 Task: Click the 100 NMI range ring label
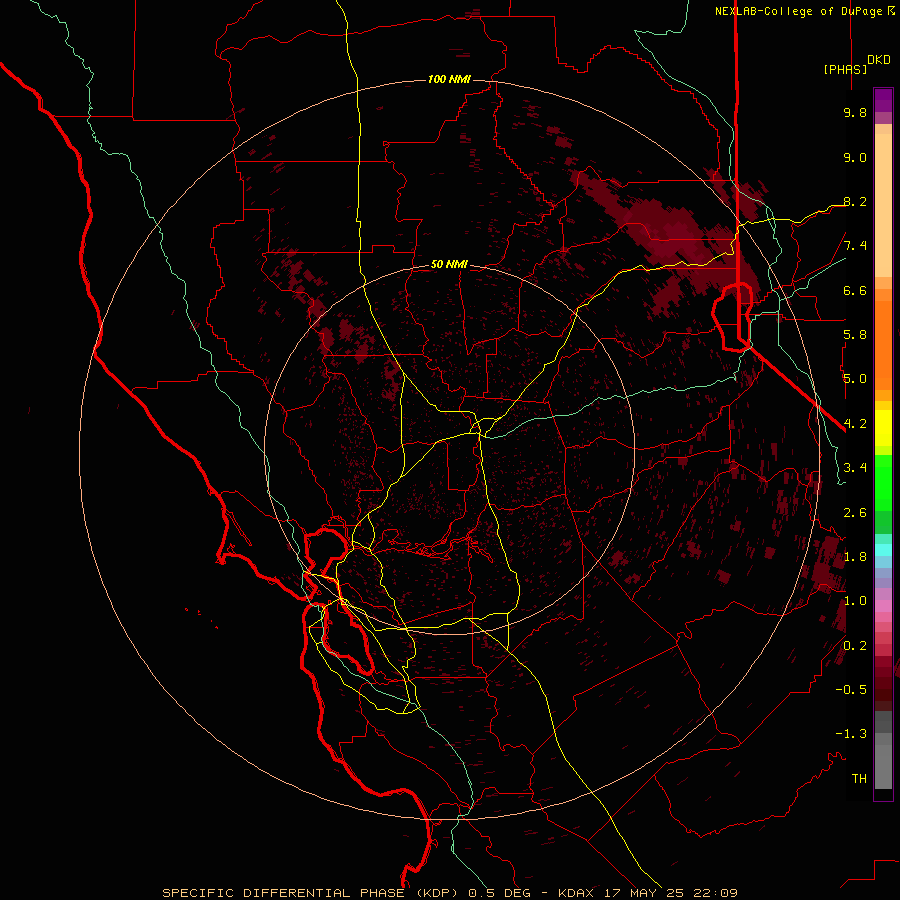pyautogui.click(x=449, y=79)
